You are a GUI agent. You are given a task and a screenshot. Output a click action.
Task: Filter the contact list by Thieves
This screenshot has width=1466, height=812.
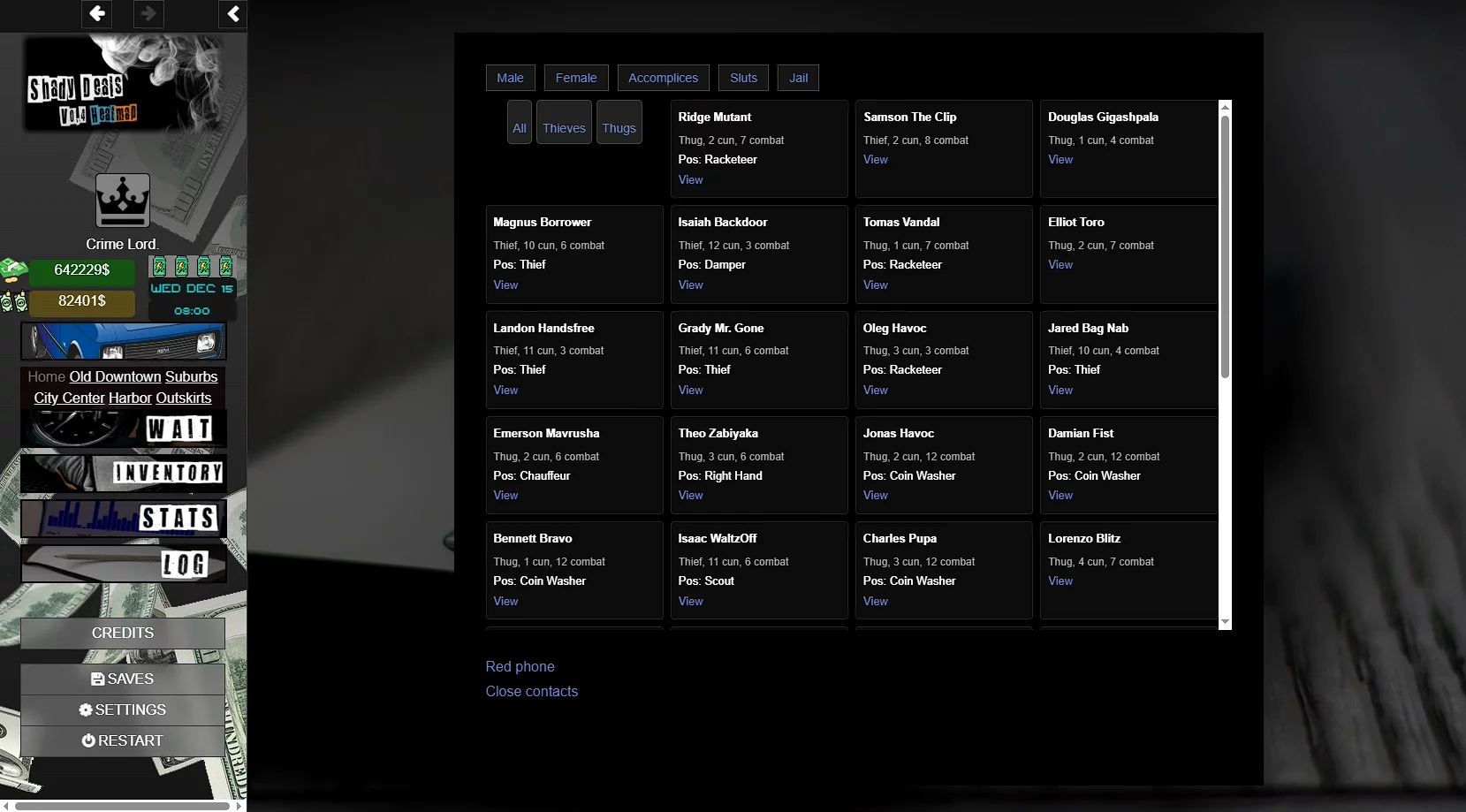[564, 128]
